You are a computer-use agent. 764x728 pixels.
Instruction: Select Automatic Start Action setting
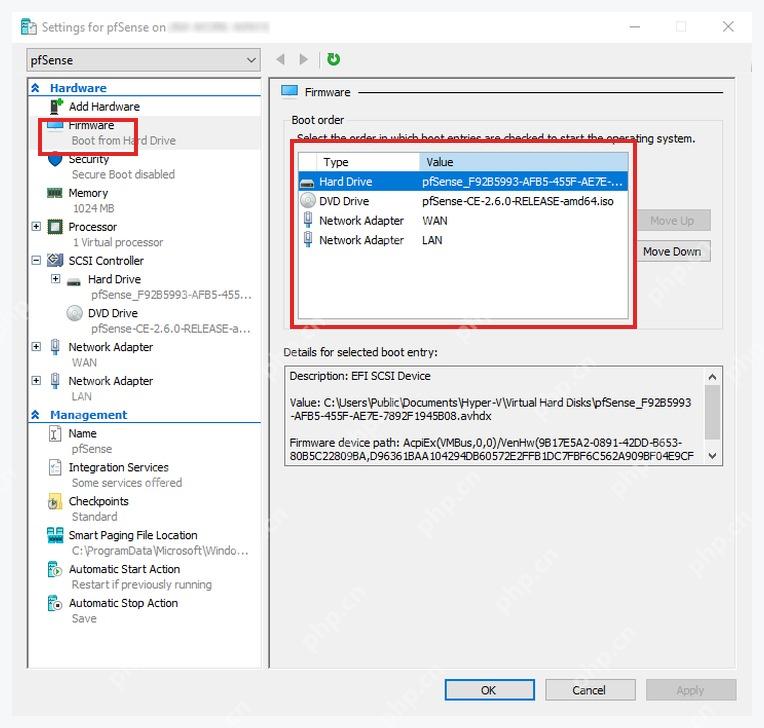[124, 569]
